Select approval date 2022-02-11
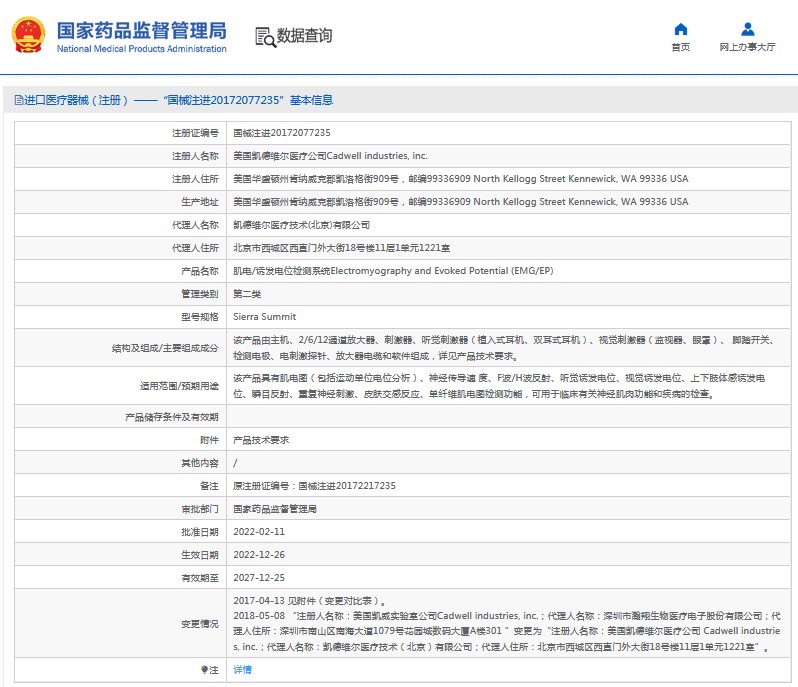 pos(259,532)
